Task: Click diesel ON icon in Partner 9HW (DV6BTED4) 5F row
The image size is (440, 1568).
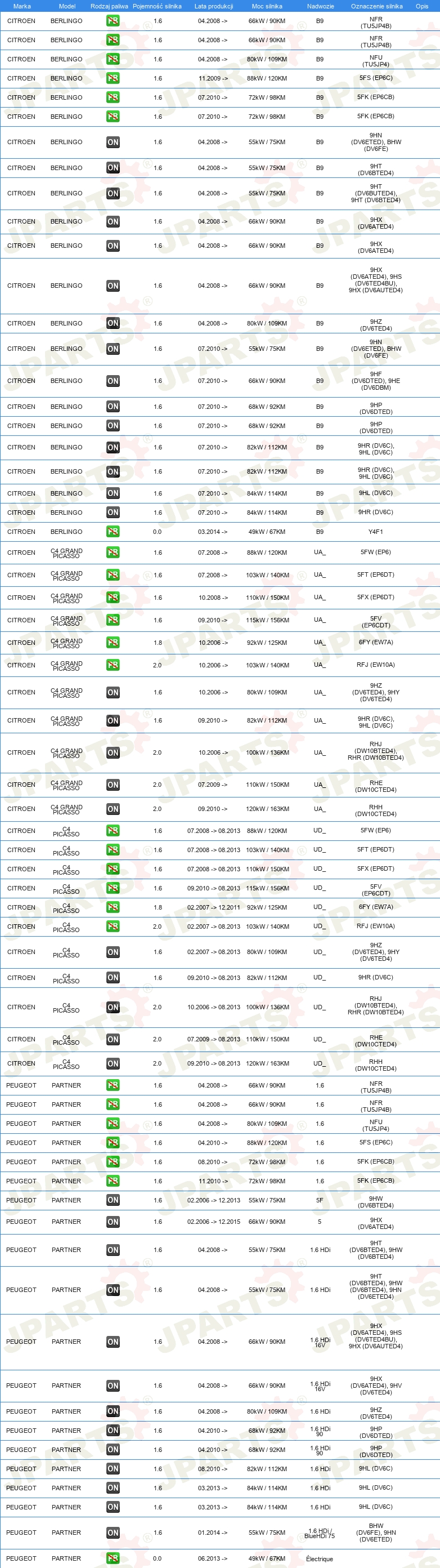Action: (113, 1200)
